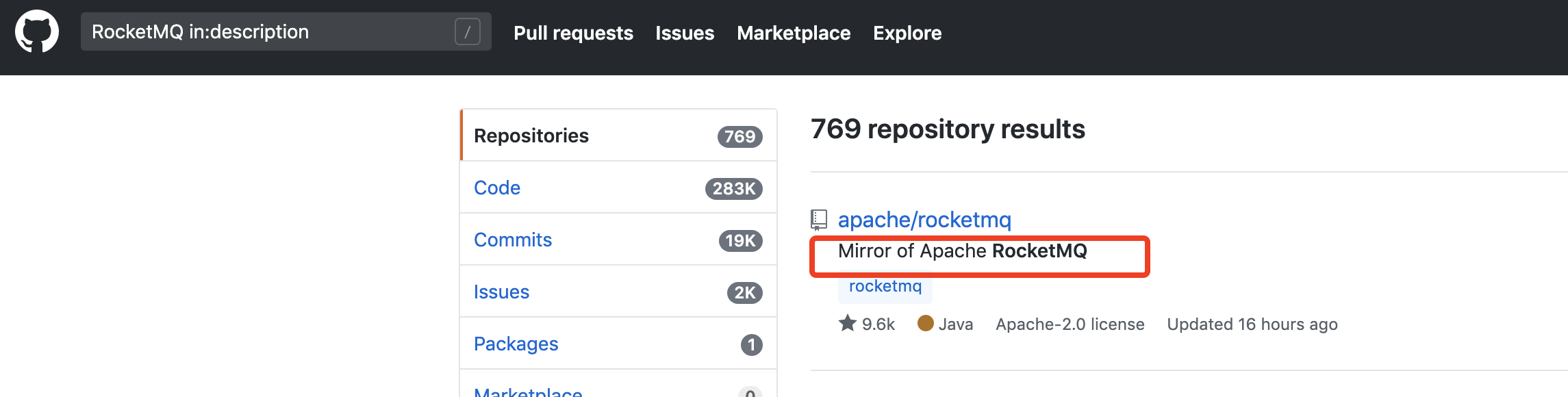Click the rocketmq topic tag
Viewport: 1568px width, 397px height.
point(885,286)
